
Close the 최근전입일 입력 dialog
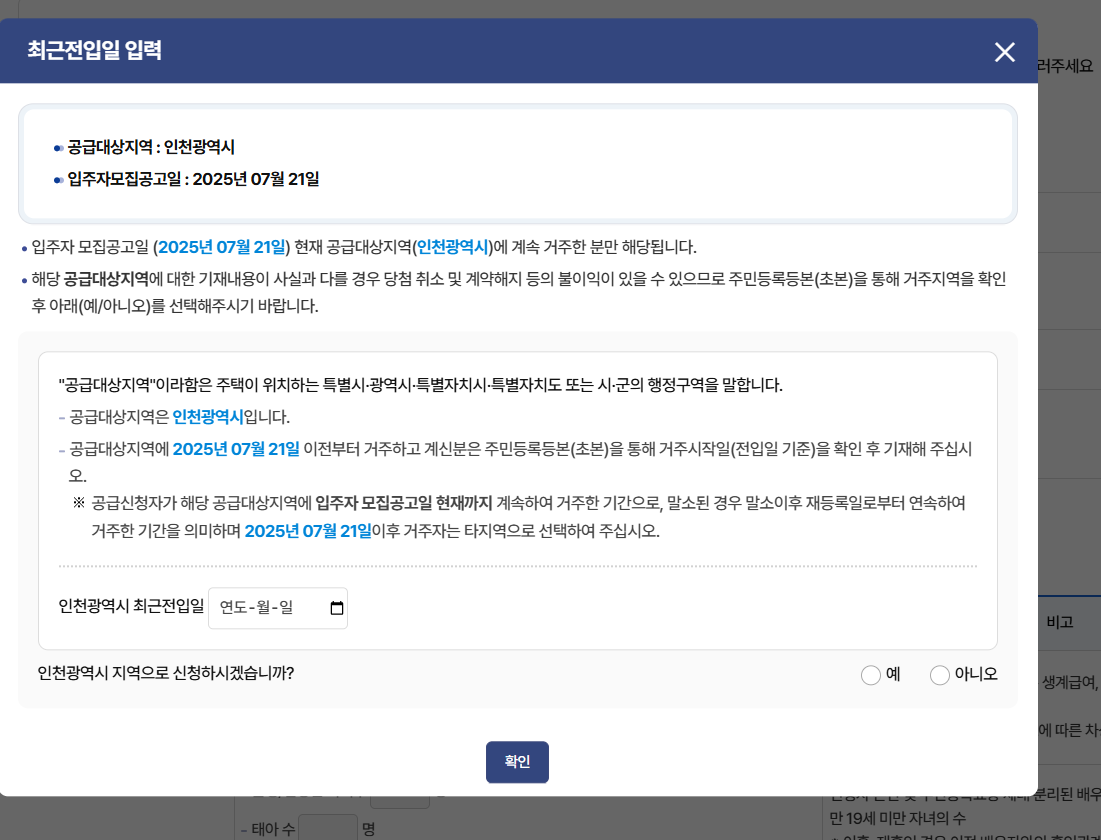1004,52
